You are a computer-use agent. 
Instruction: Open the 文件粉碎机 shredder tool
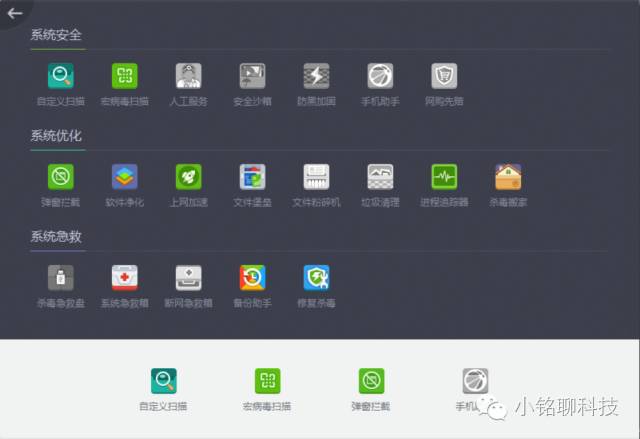point(316,177)
